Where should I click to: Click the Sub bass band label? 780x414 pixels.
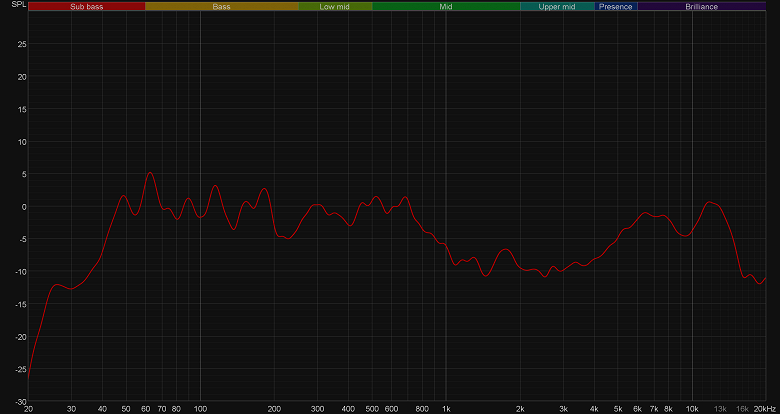coord(87,6)
